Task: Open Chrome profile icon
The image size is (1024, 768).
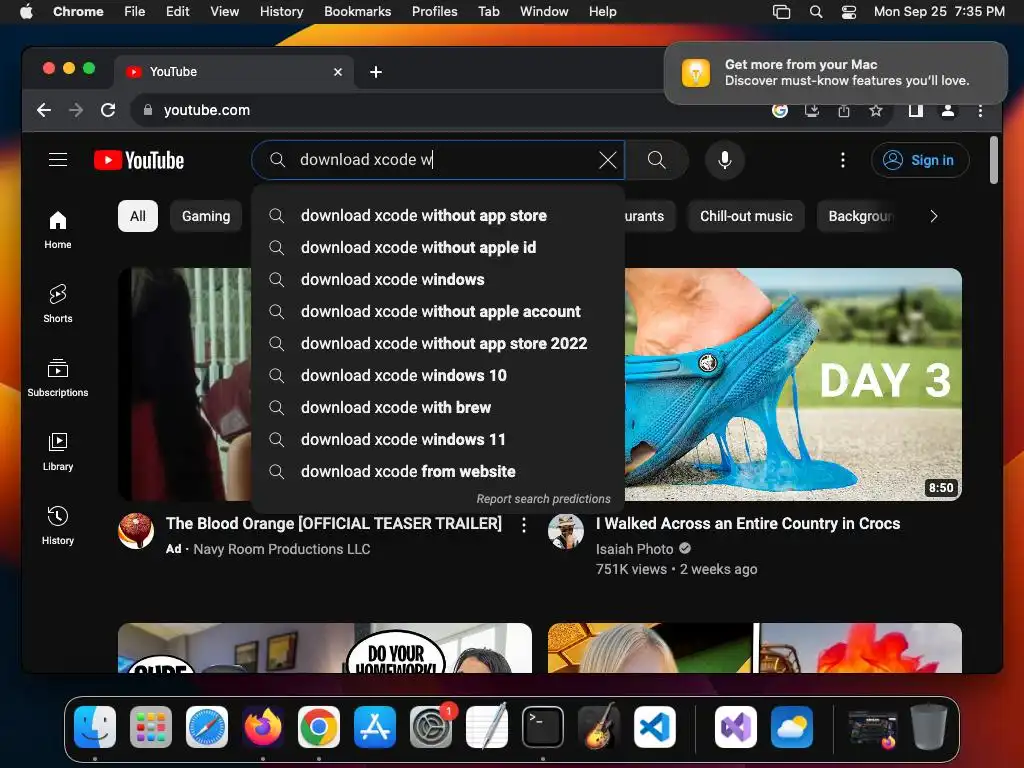Action: [948, 110]
